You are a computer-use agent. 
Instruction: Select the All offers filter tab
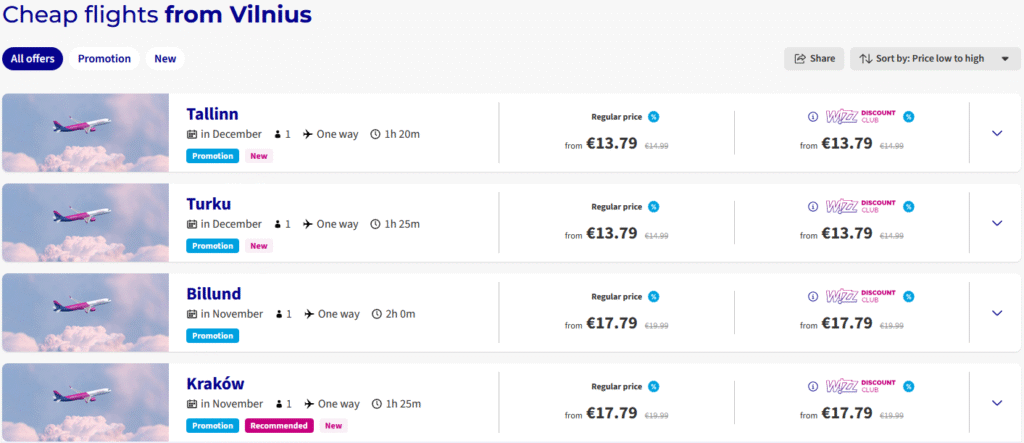[32, 59]
